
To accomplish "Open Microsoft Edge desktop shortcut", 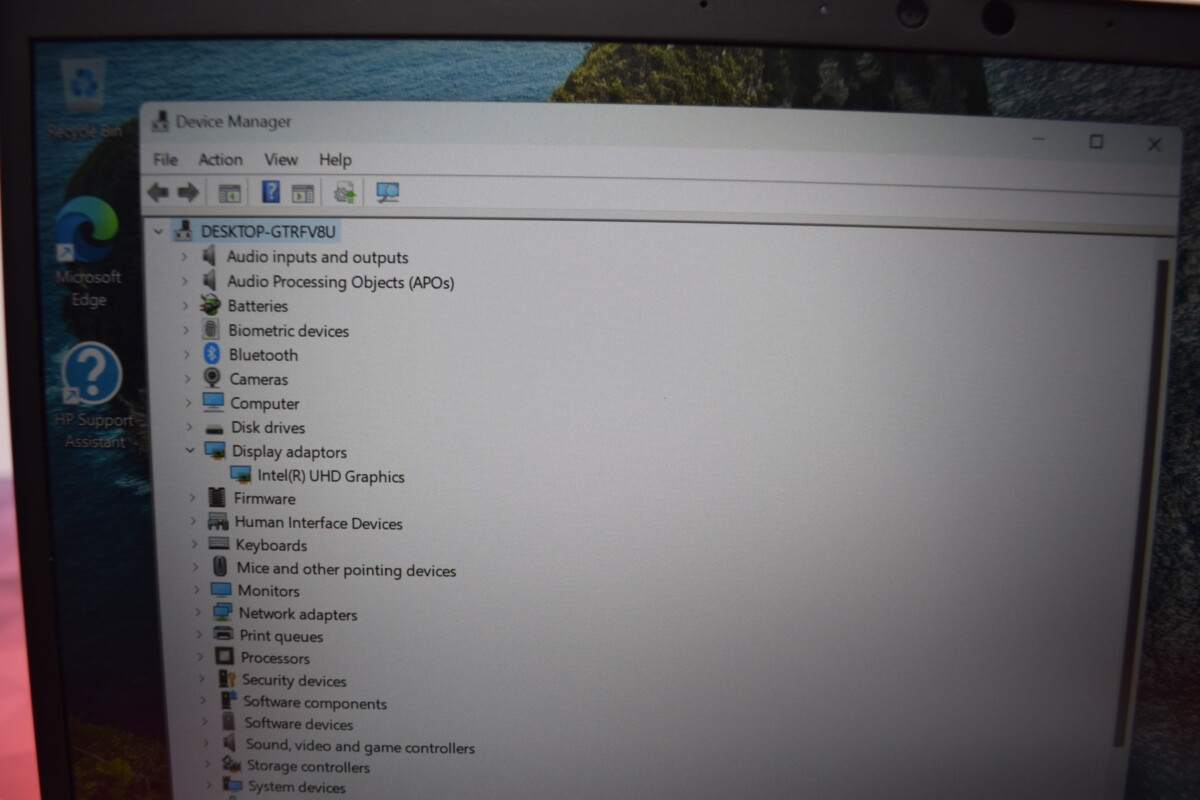I will [87, 252].
